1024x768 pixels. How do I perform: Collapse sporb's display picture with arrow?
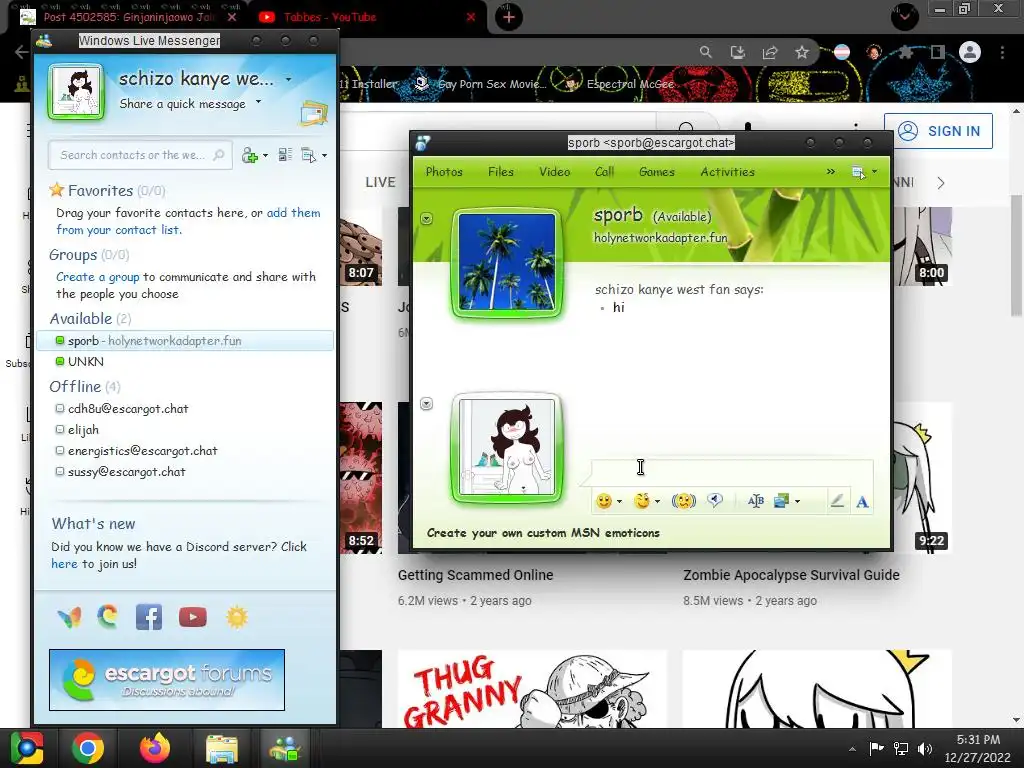click(426, 218)
